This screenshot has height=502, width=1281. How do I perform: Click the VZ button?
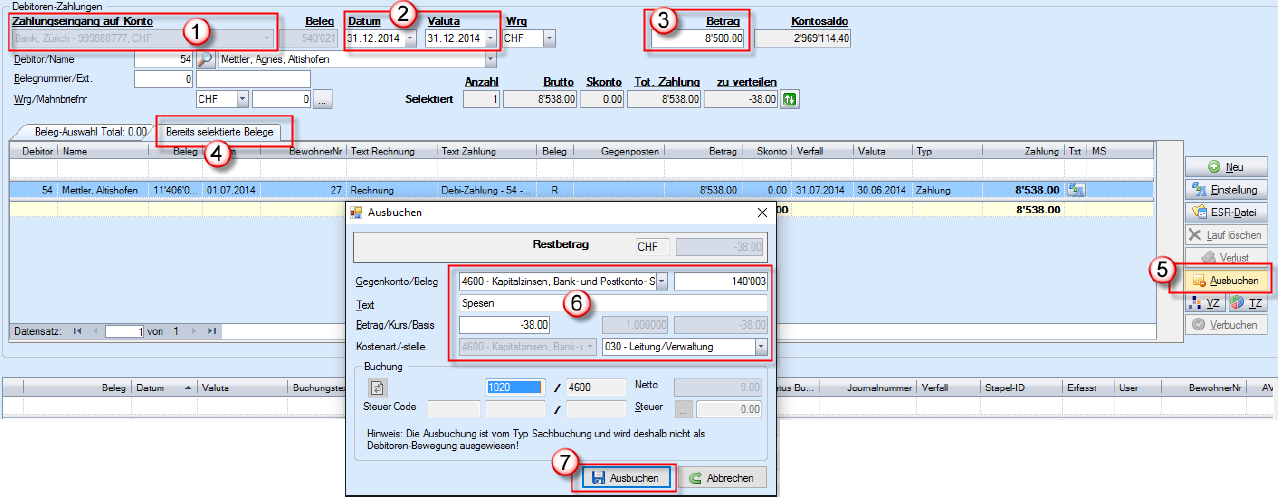point(1204,303)
